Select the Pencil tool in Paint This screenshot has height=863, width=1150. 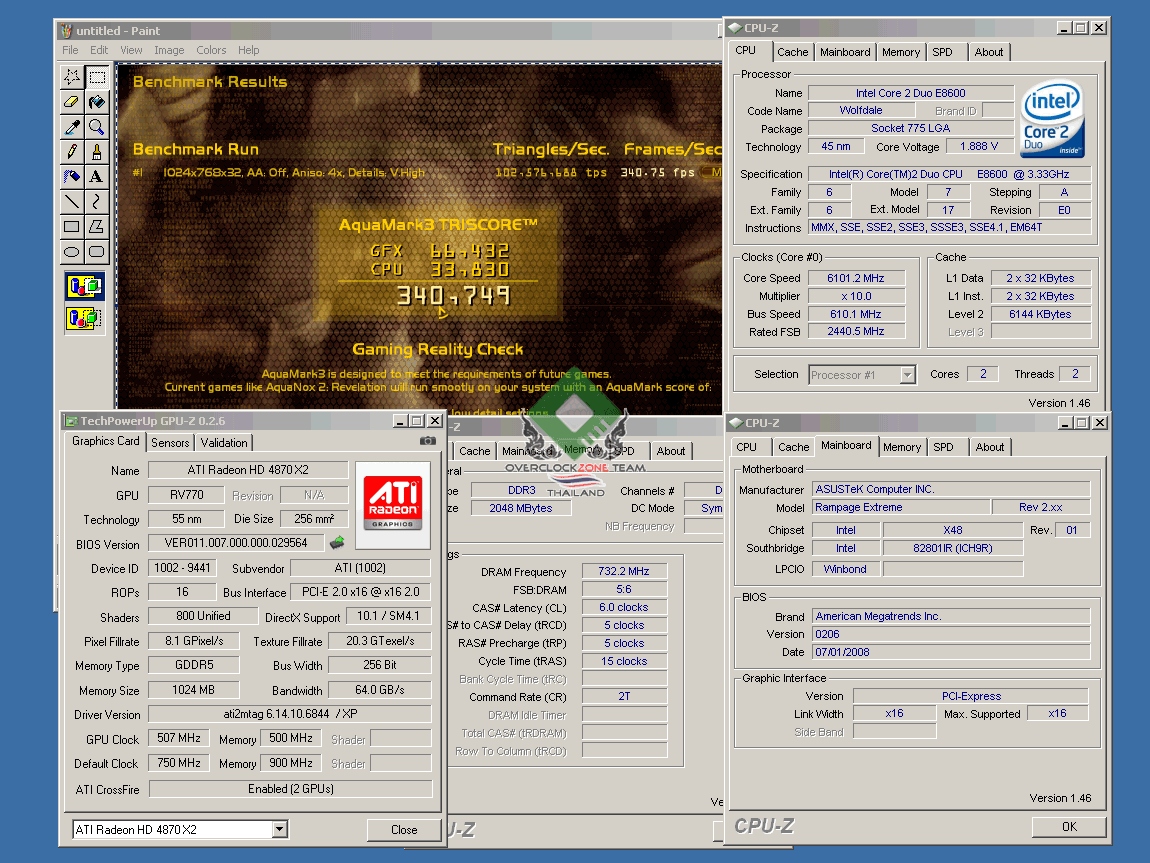point(72,152)
